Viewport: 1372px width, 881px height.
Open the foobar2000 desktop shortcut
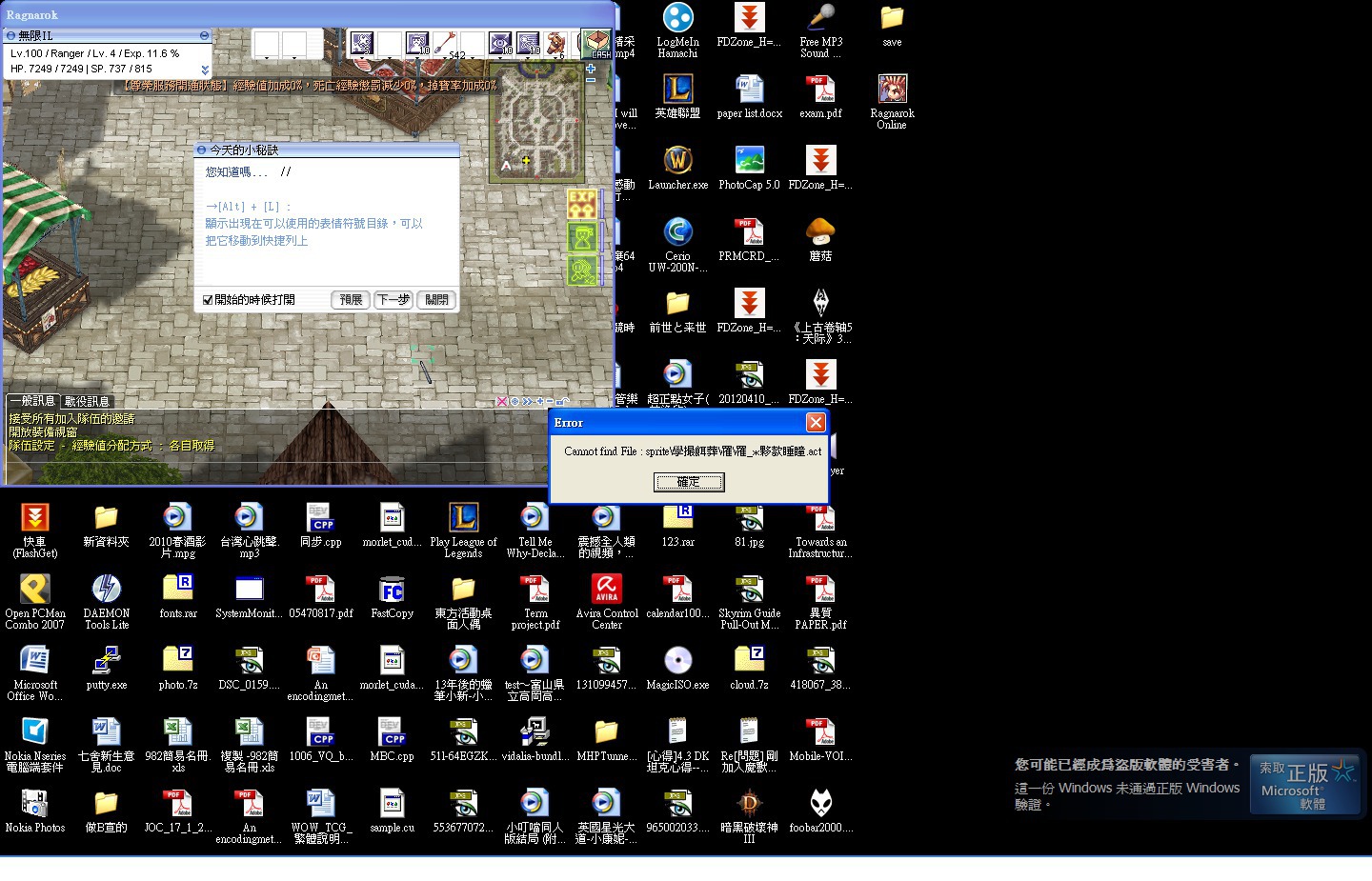point(820,811)
